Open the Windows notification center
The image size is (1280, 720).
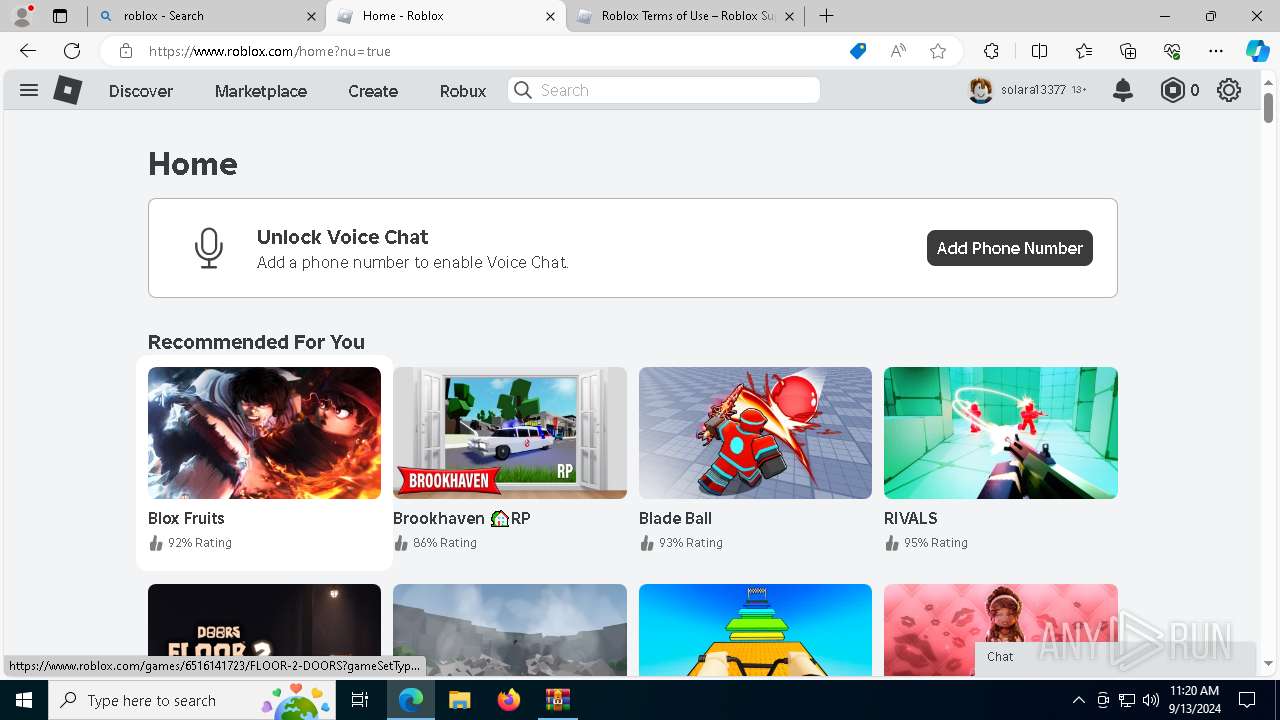(x=1247, y=700)
